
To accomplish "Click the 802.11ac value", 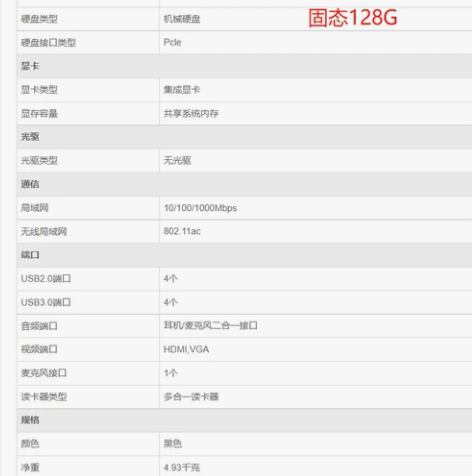I will [x=182, y=231].
